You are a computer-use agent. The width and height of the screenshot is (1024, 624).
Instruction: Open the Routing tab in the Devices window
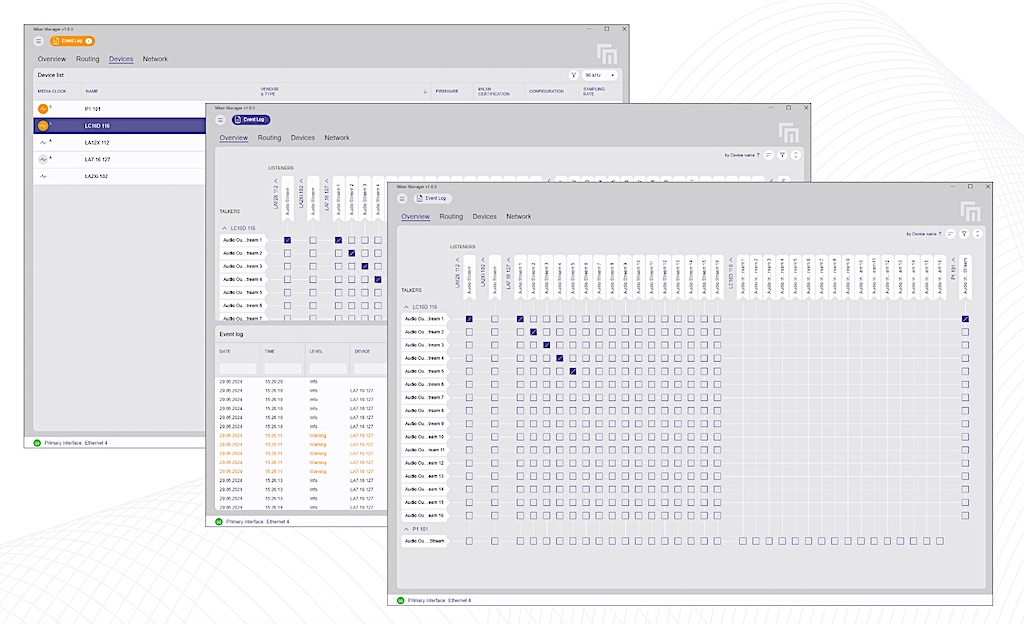tap(87, 59)
